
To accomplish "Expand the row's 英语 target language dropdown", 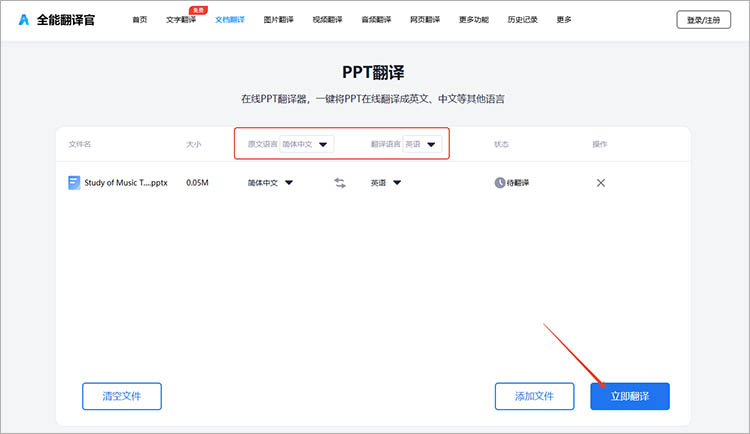I will pos(386,183).
